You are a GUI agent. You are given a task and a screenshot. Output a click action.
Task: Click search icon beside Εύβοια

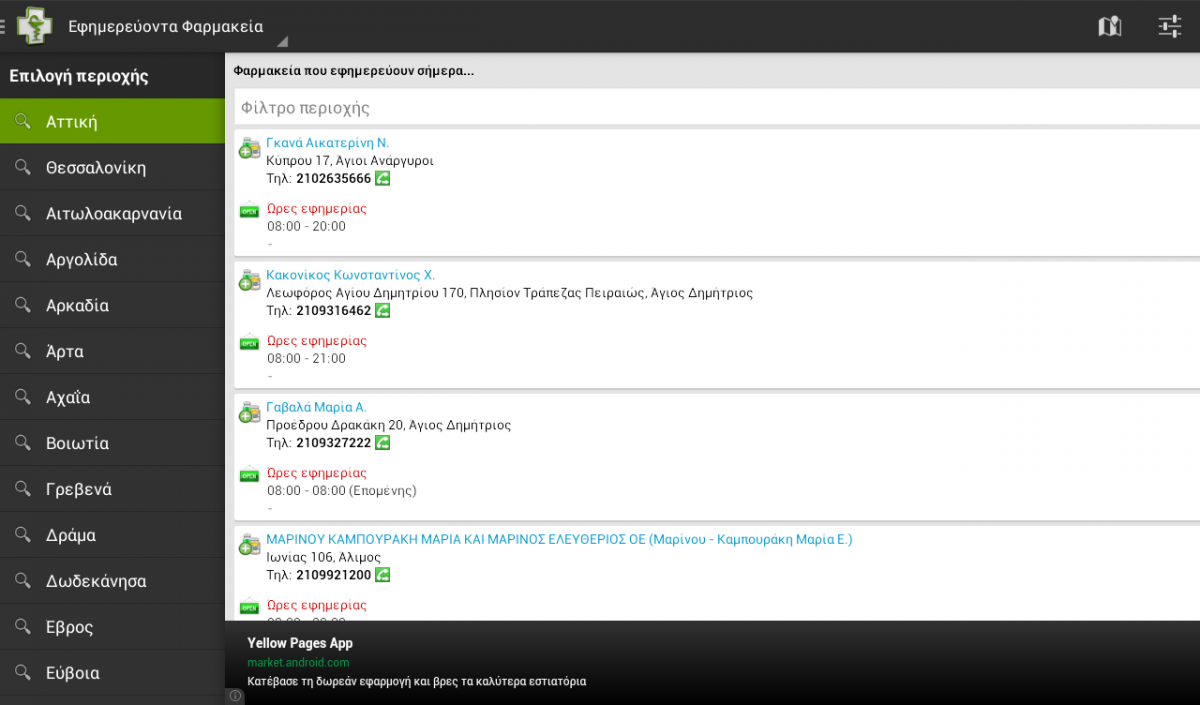(x=23, y=673)
